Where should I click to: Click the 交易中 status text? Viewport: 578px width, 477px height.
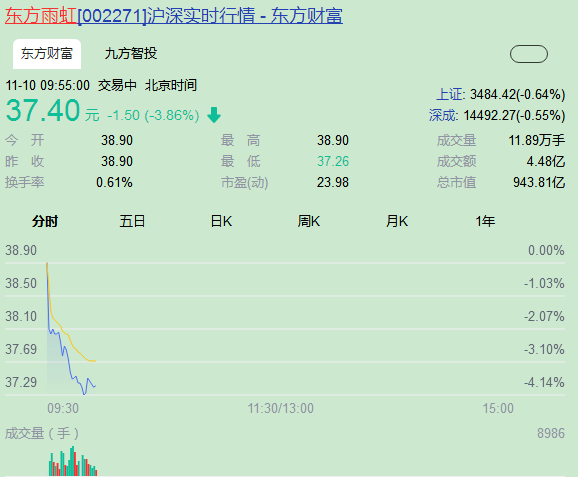pos(117,86)
